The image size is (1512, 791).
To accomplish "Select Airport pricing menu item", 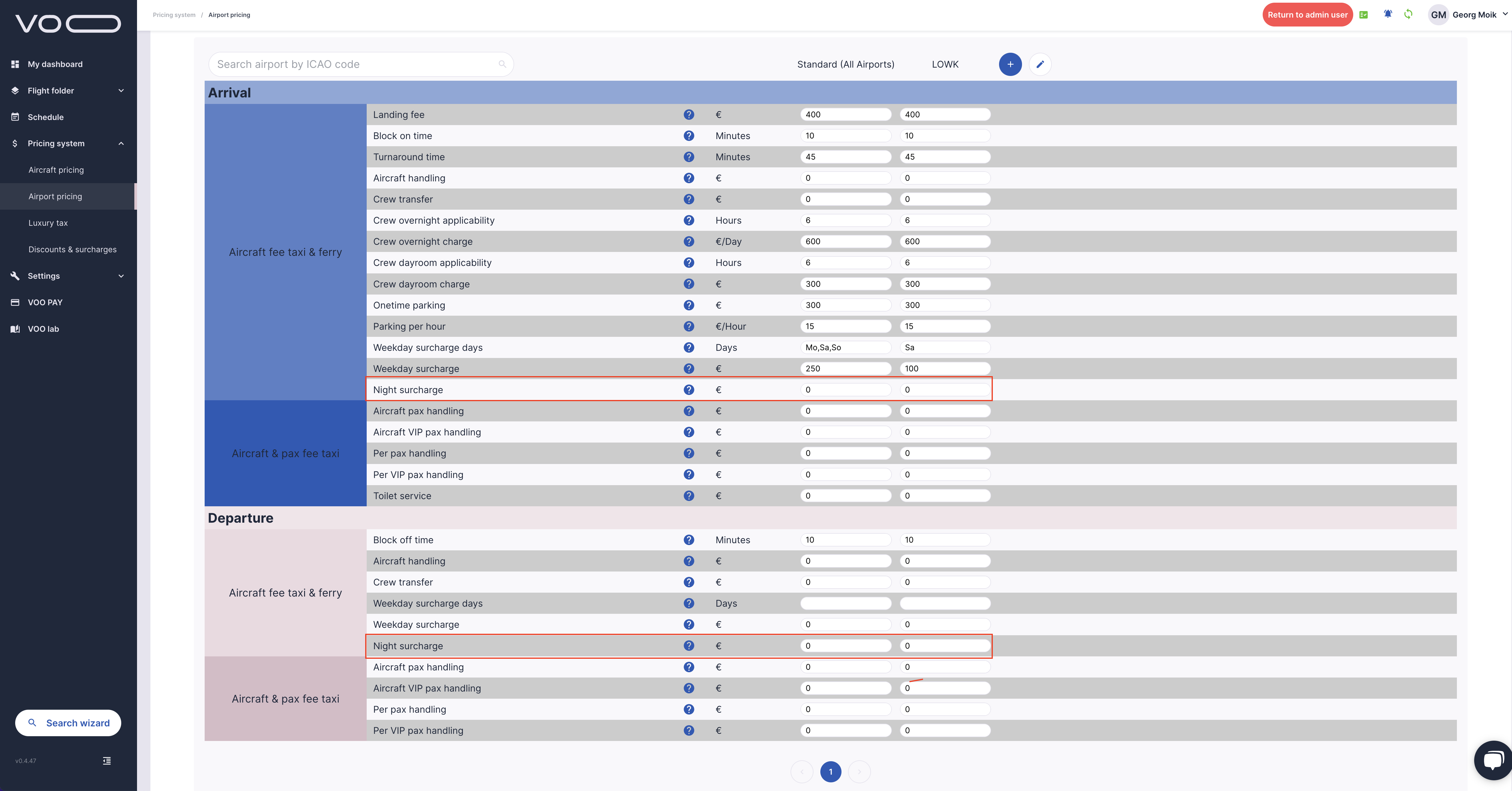I will pyautogui.click(x=68, y=197).
